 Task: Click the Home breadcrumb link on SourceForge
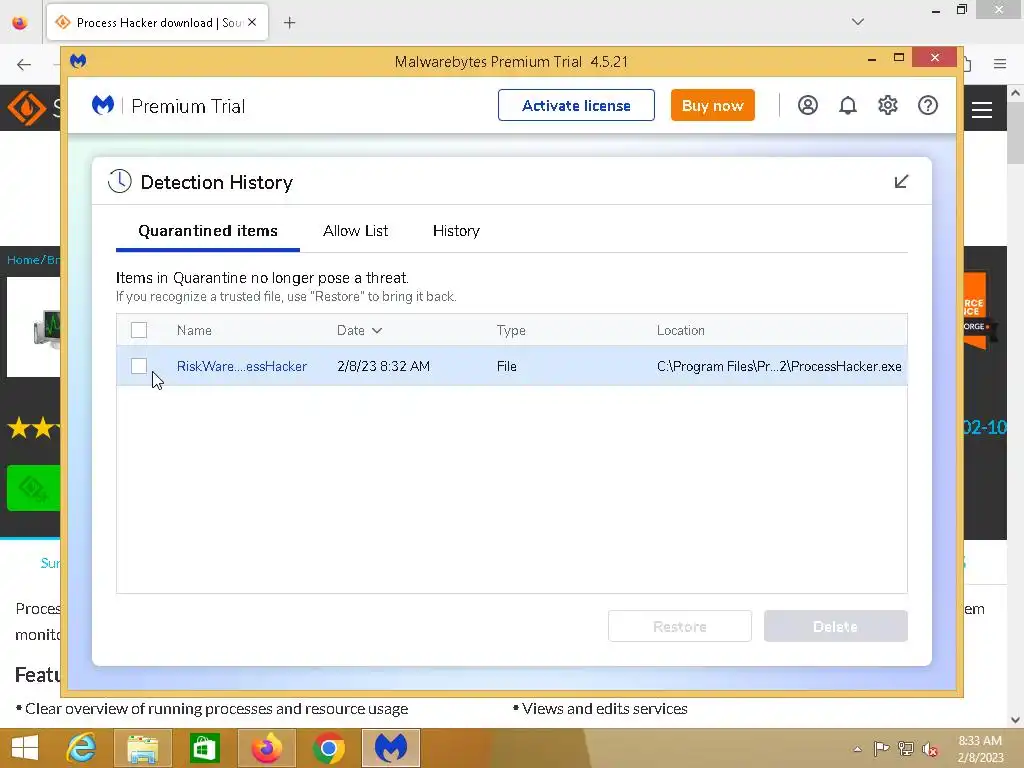[23, 260]
